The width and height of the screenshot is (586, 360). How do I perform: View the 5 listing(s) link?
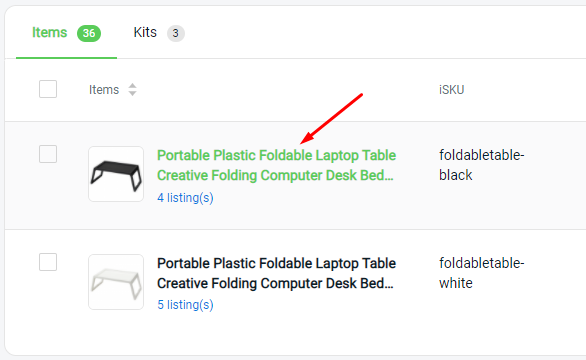pos(185,305)
